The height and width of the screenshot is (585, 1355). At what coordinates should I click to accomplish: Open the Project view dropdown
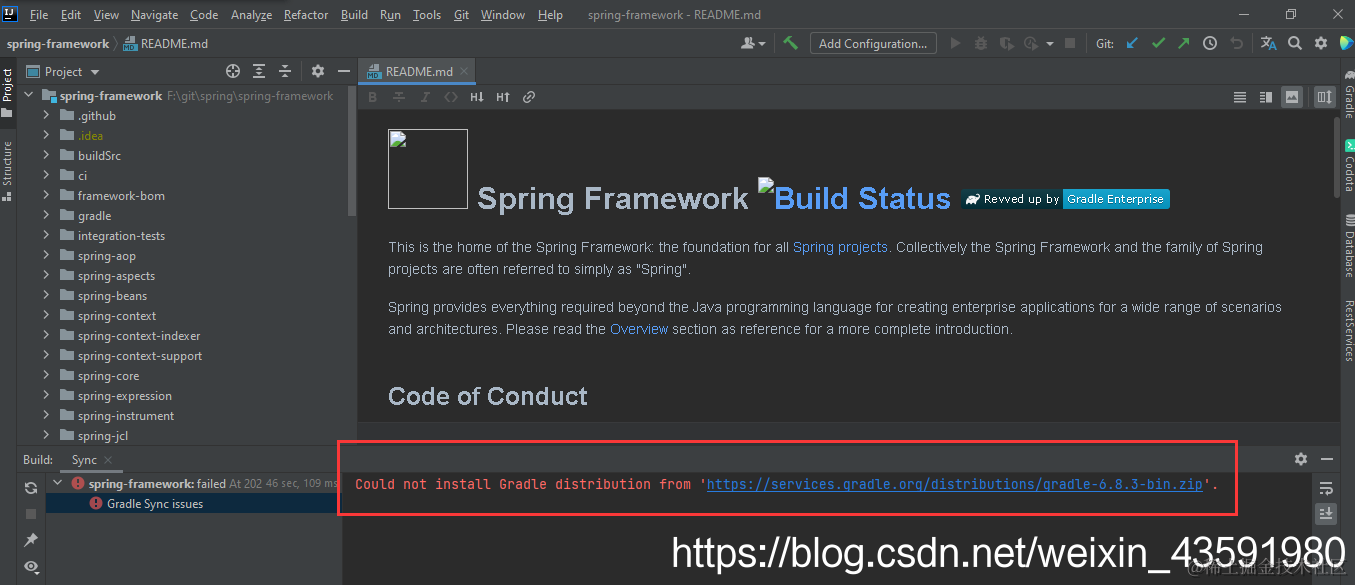tap(63, 72)
